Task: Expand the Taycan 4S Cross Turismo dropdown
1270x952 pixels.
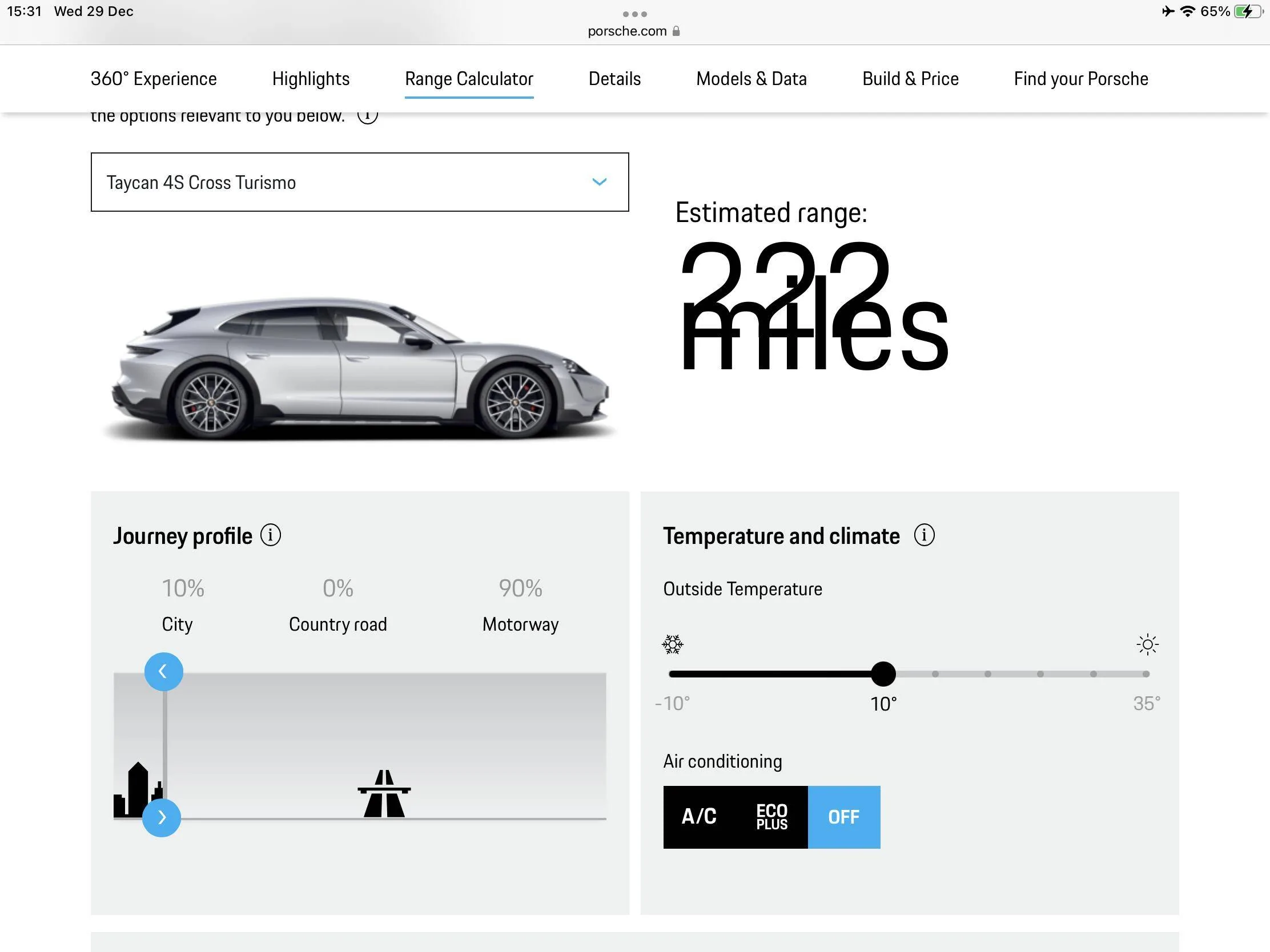Action: click(359, 182)
